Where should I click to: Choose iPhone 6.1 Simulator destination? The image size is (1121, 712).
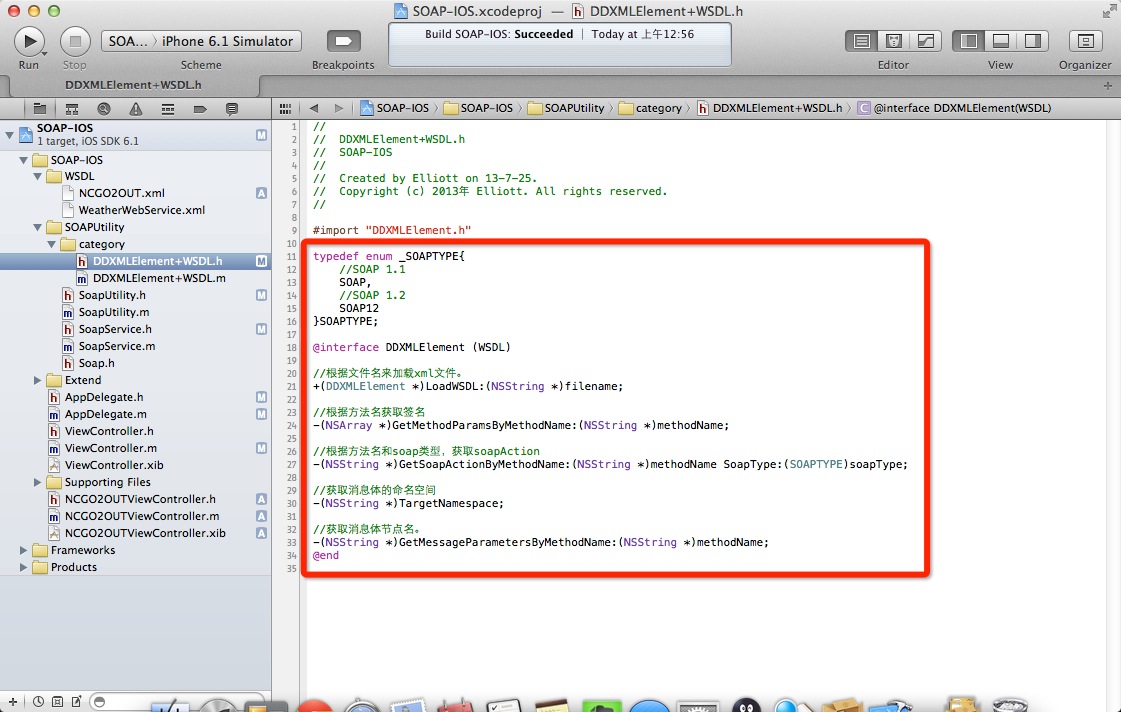pos(227,41)
